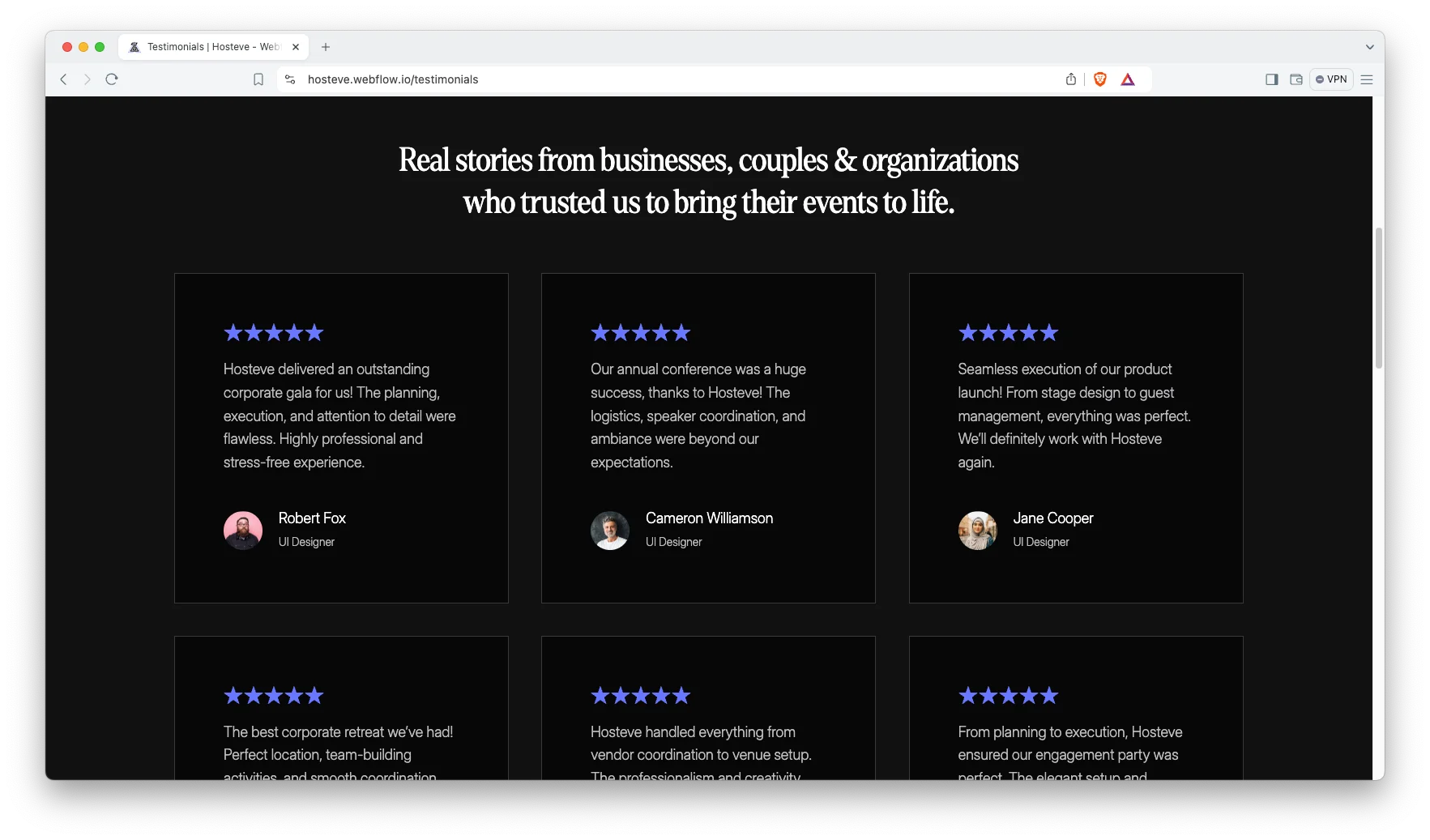Click Jane Cooper's profile picture

[977, 531]
